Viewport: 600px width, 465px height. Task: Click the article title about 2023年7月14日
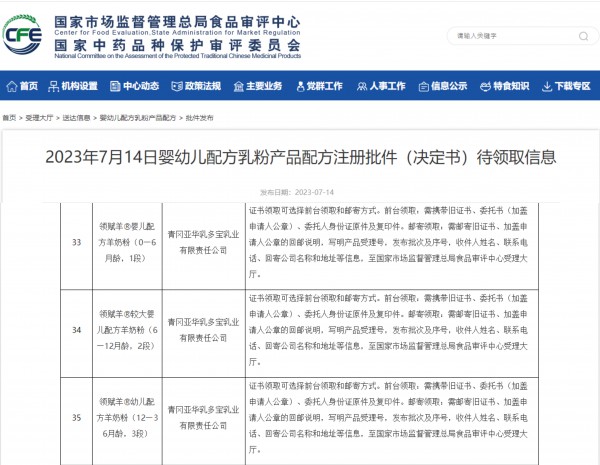click(300, 157)
